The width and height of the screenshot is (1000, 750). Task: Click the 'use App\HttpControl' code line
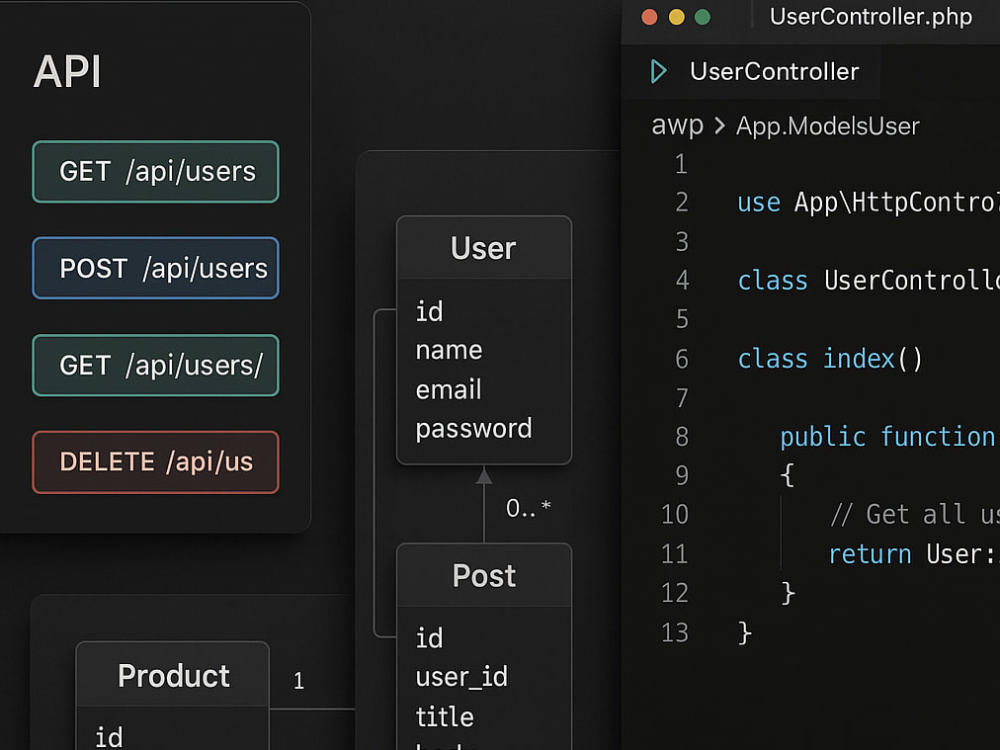pyautogui.click(x=869, y=203)
